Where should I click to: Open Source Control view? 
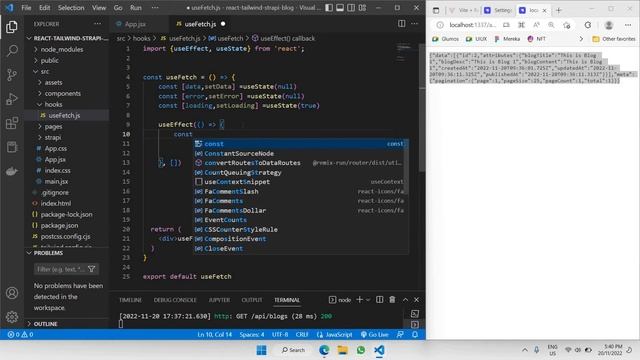[12, 75]
